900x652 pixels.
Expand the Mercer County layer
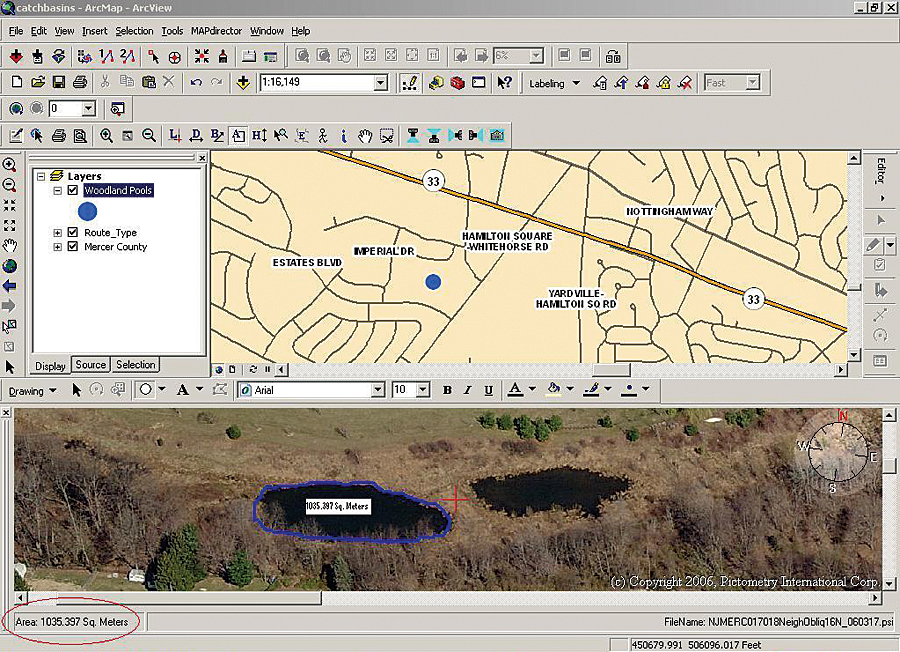[x=57, y=247]
